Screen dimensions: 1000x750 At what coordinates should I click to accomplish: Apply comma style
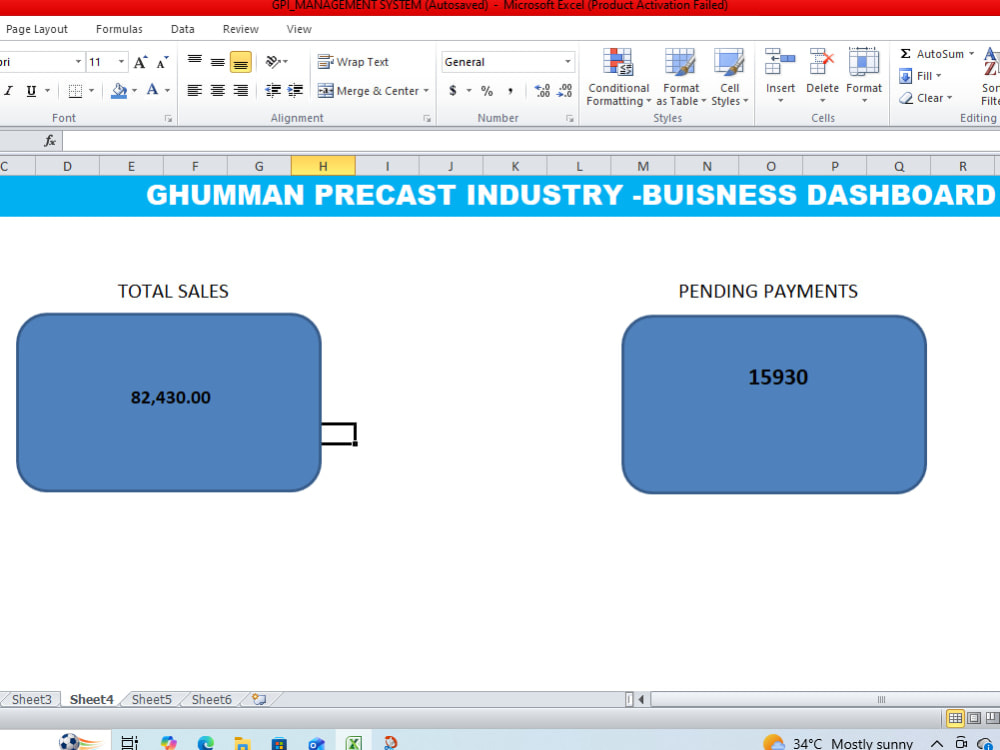coord(510,91)
